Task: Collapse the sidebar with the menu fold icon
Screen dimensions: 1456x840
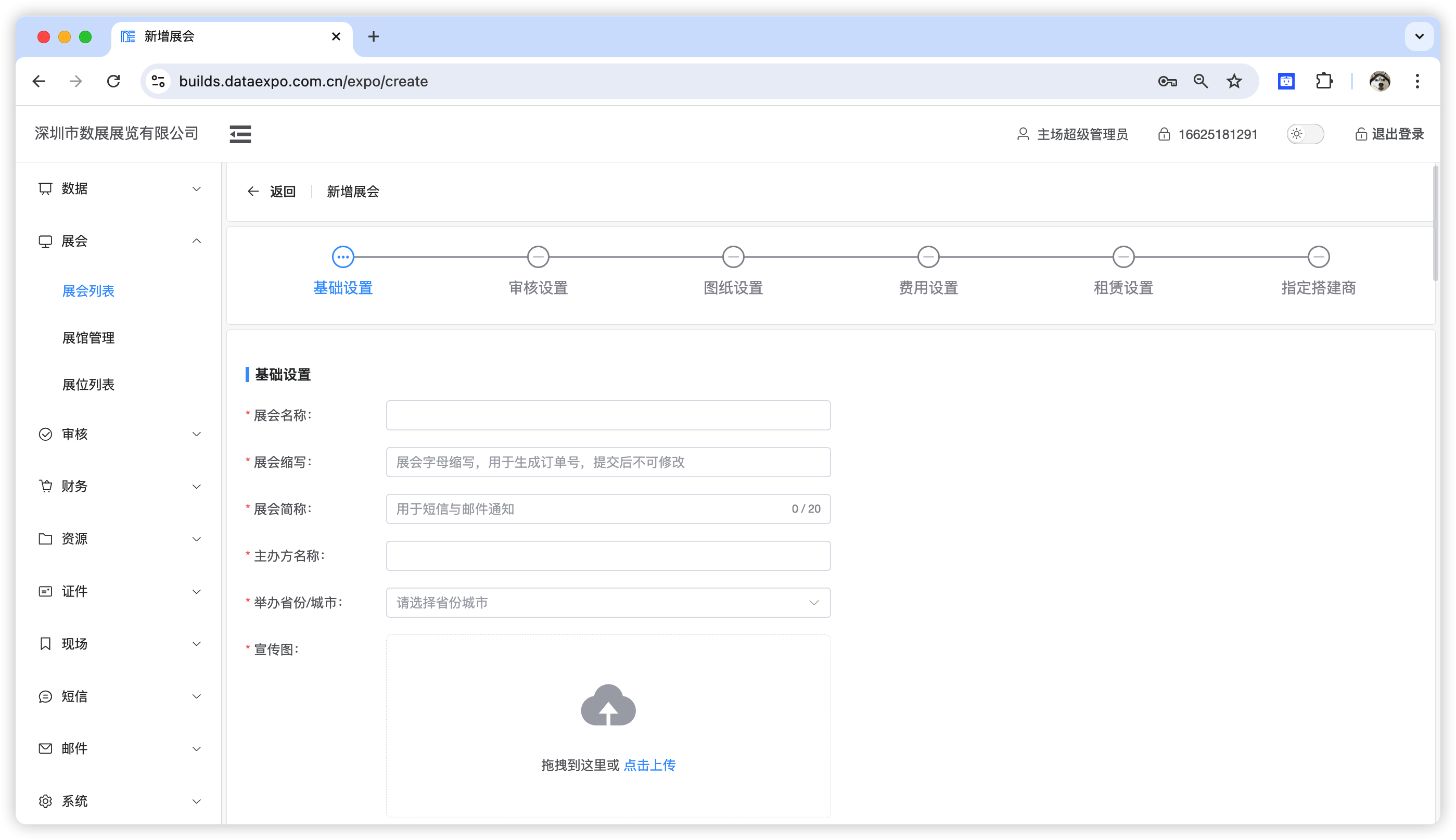Action: [x=240, y=134]
